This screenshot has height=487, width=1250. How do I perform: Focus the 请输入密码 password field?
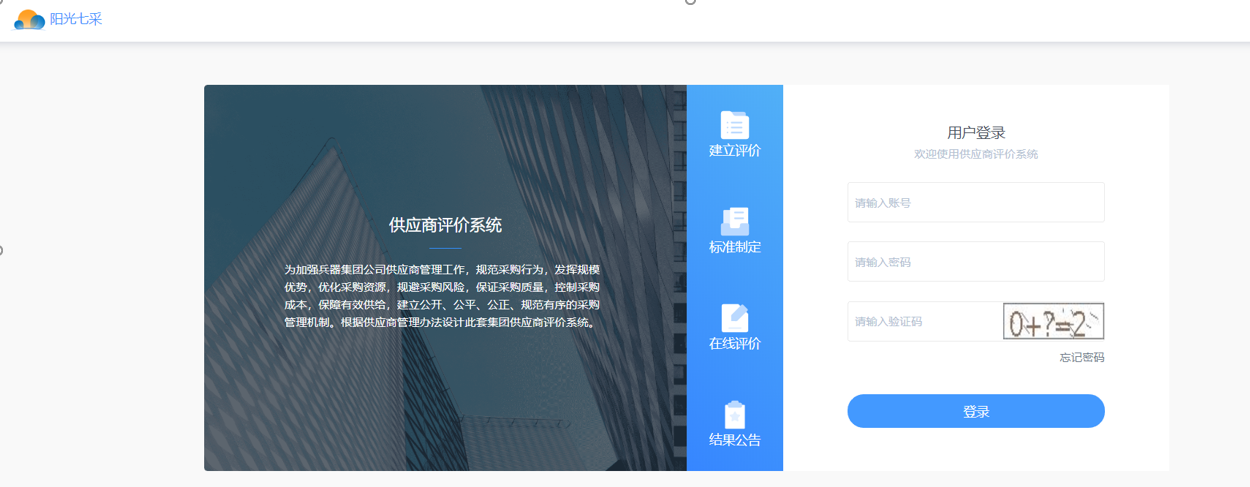(976, 261)
